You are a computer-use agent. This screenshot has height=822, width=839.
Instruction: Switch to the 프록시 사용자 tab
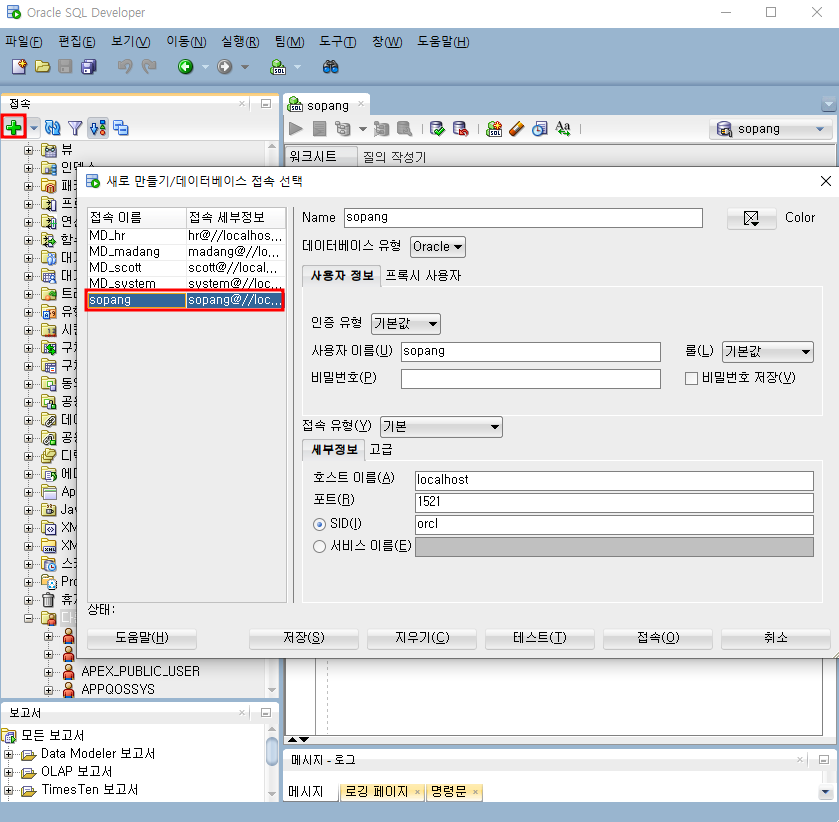[423, 276]
